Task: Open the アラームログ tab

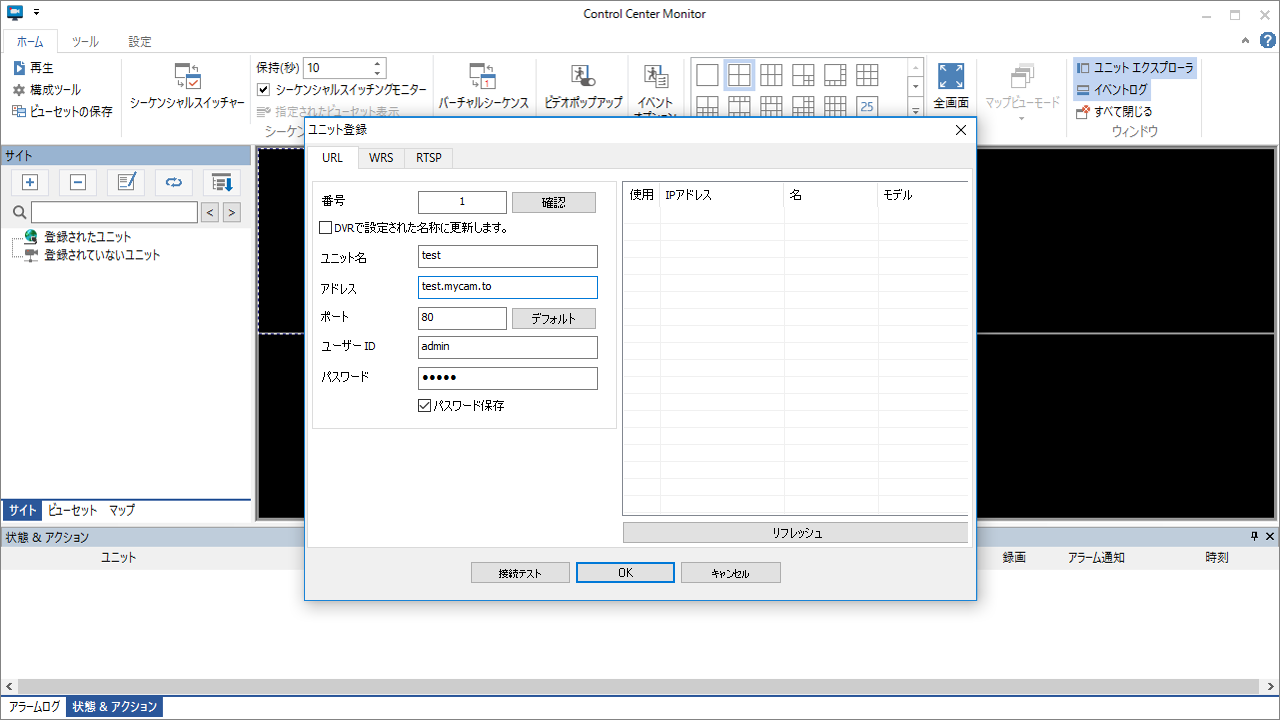Action: point(35,707)
